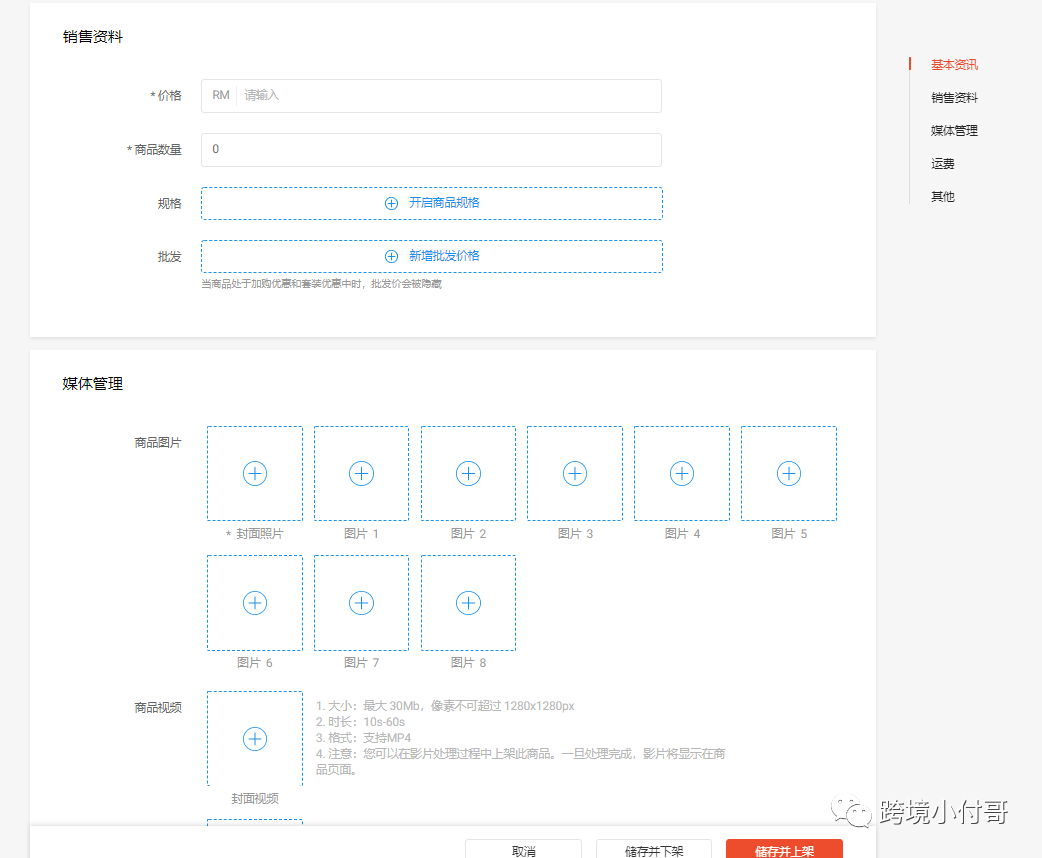
Task: Add a picture to the 图片 8 slot
Action: click(469, 603)
